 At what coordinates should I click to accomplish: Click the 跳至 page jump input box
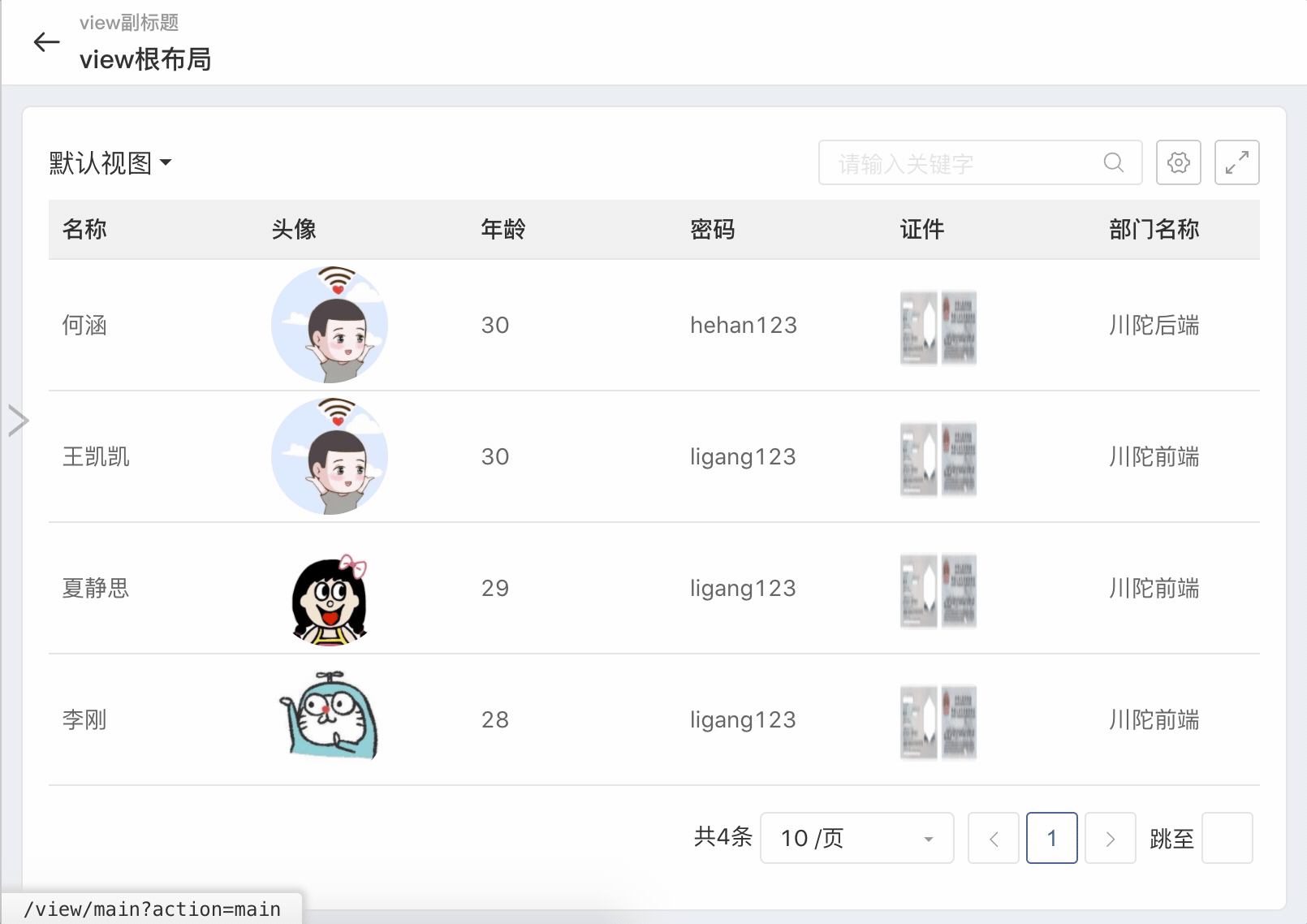[x=1227, y=838]
